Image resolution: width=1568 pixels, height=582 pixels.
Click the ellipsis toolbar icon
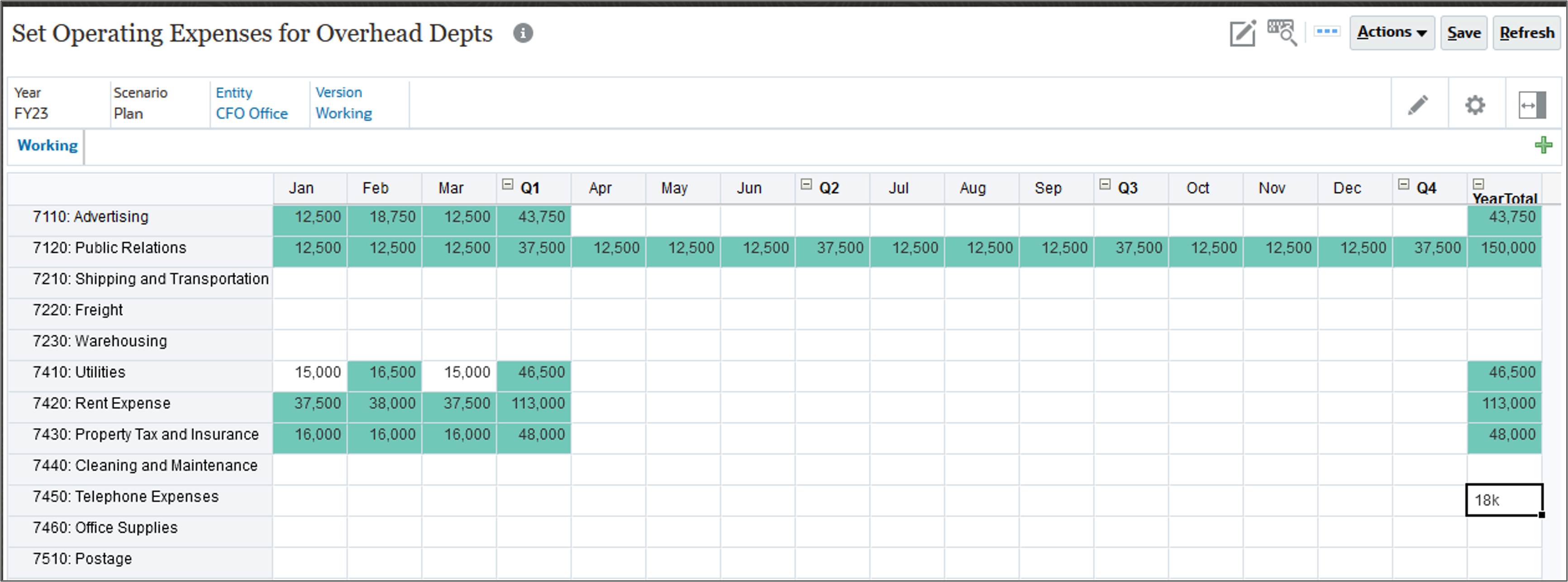(x=1327, y=30)
